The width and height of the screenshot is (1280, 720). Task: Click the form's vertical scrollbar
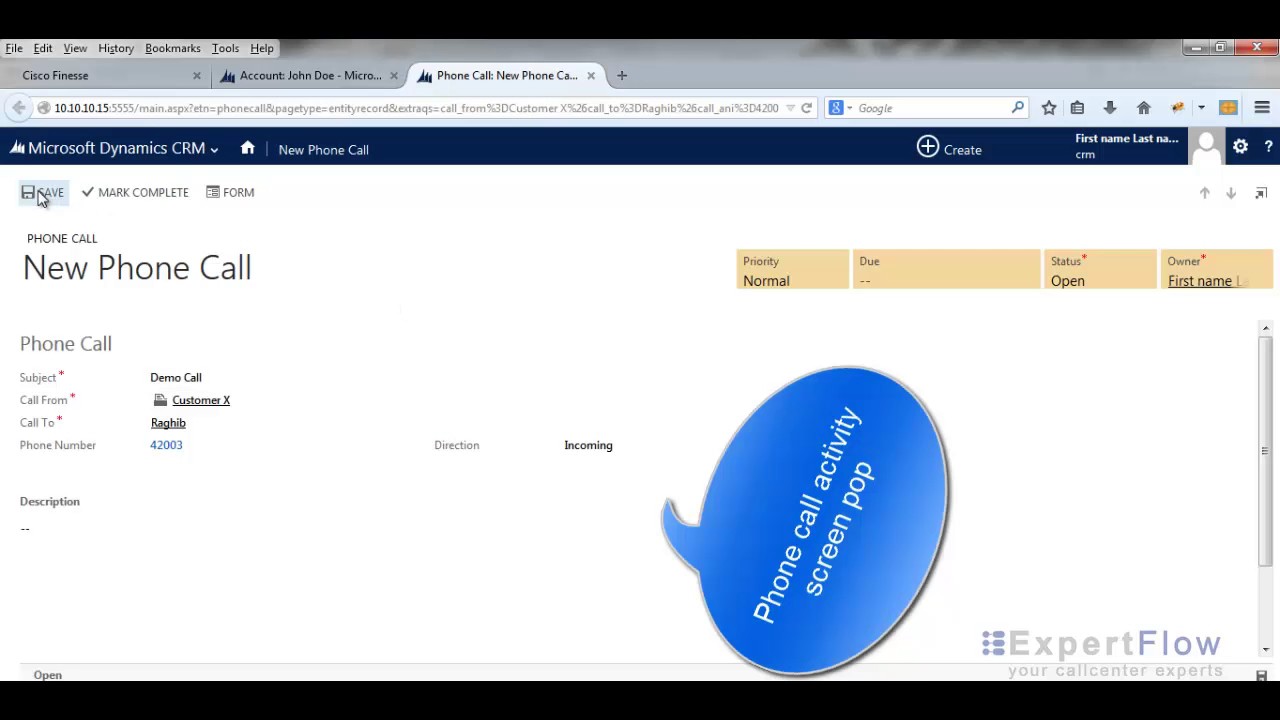[x=1265, y=450]
